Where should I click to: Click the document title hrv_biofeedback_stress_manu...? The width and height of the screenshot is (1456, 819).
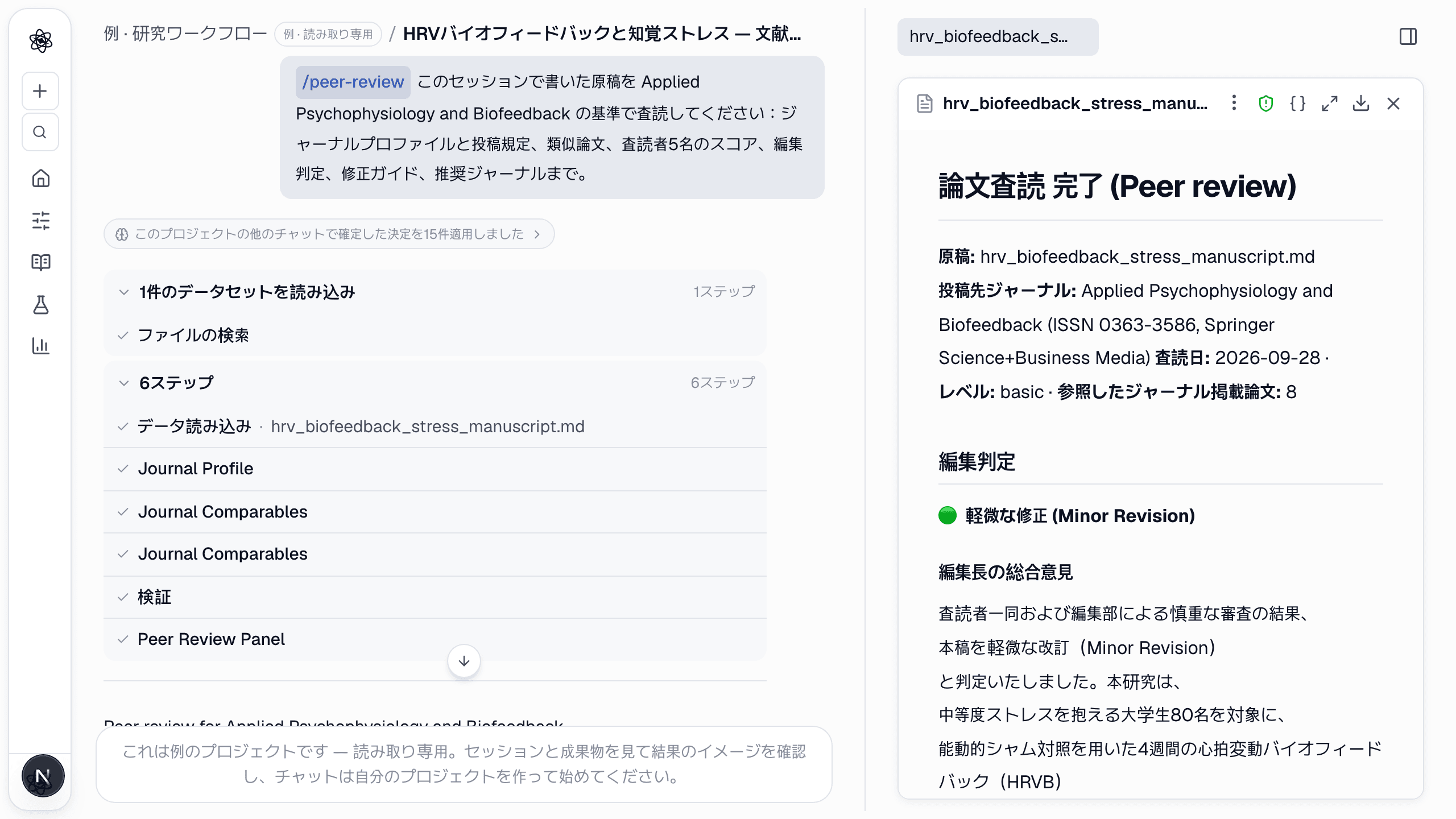(x=1075, y=104)
